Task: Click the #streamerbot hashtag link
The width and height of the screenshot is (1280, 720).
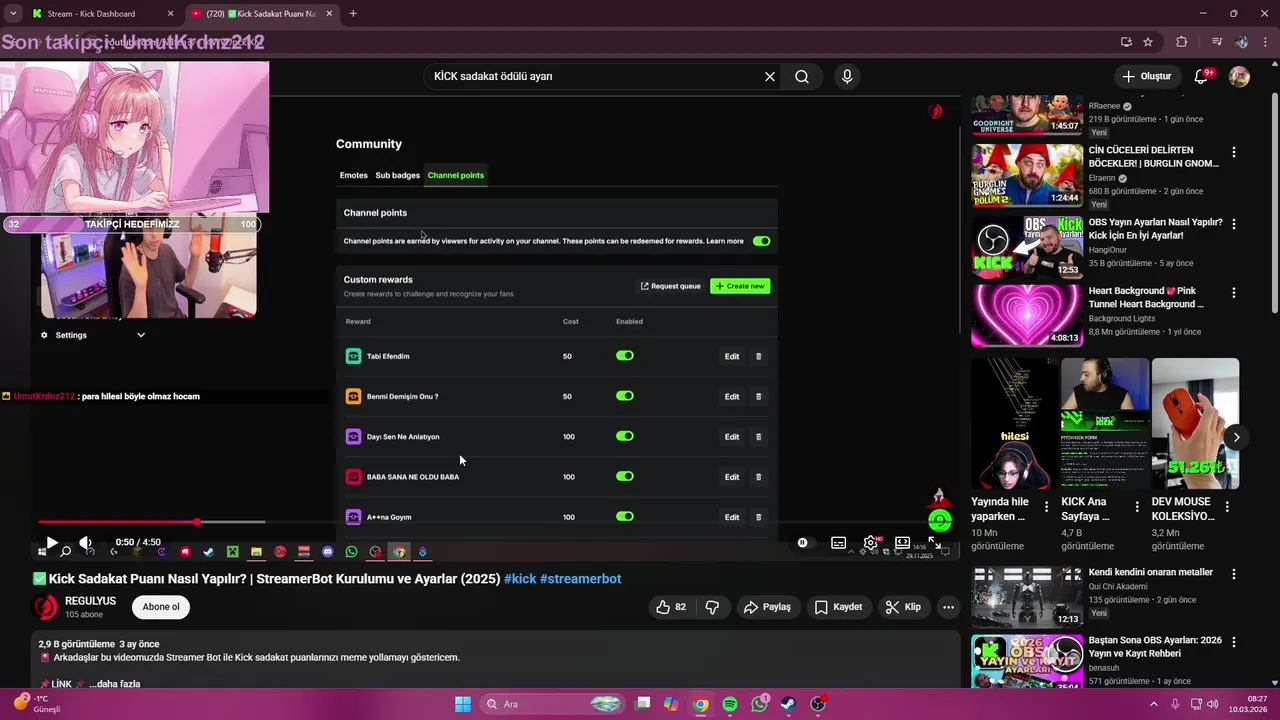Action: [581, 579]
